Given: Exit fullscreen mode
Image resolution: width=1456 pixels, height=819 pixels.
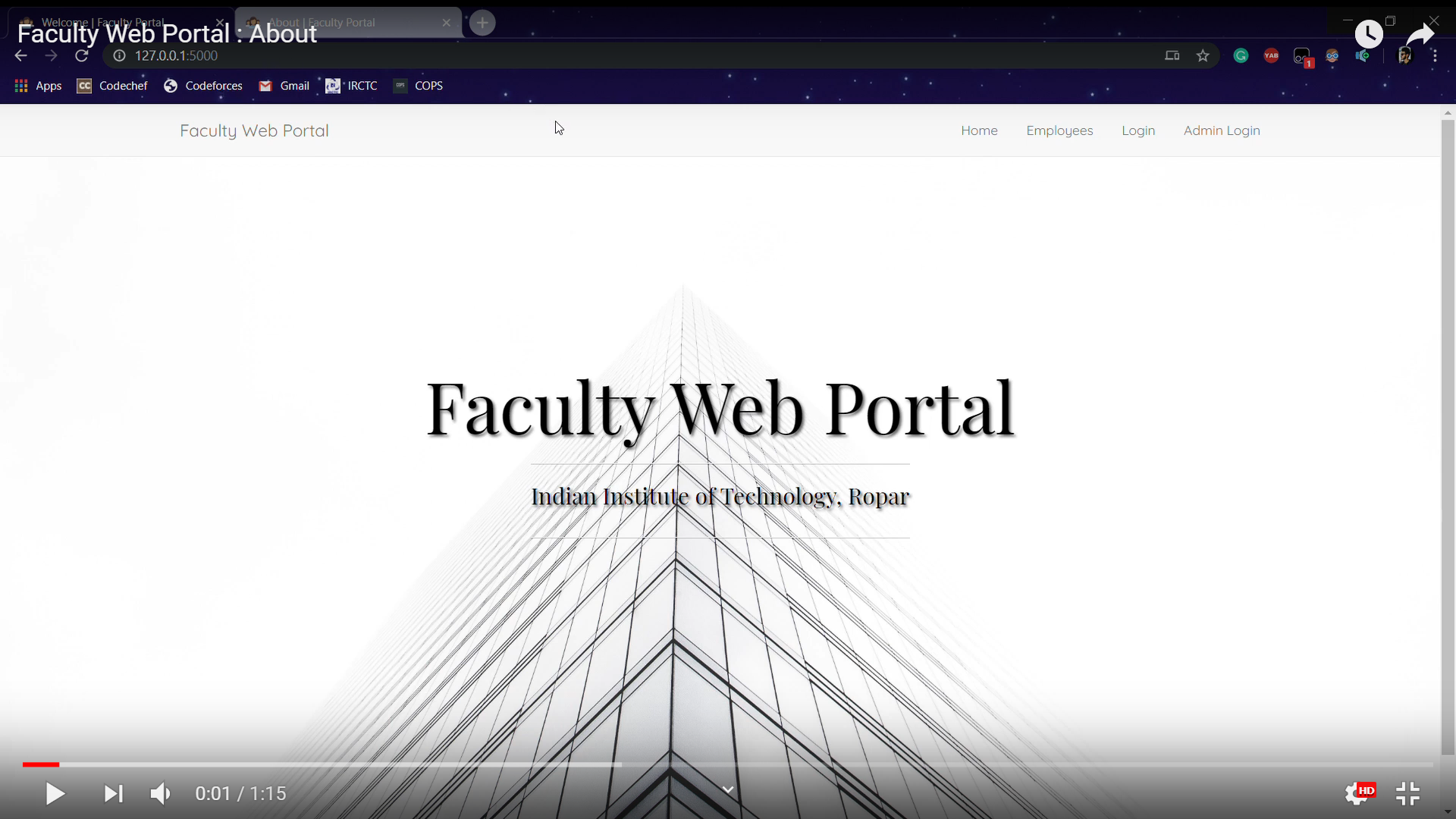Looking at the screenshot, I should point(1407,794).
